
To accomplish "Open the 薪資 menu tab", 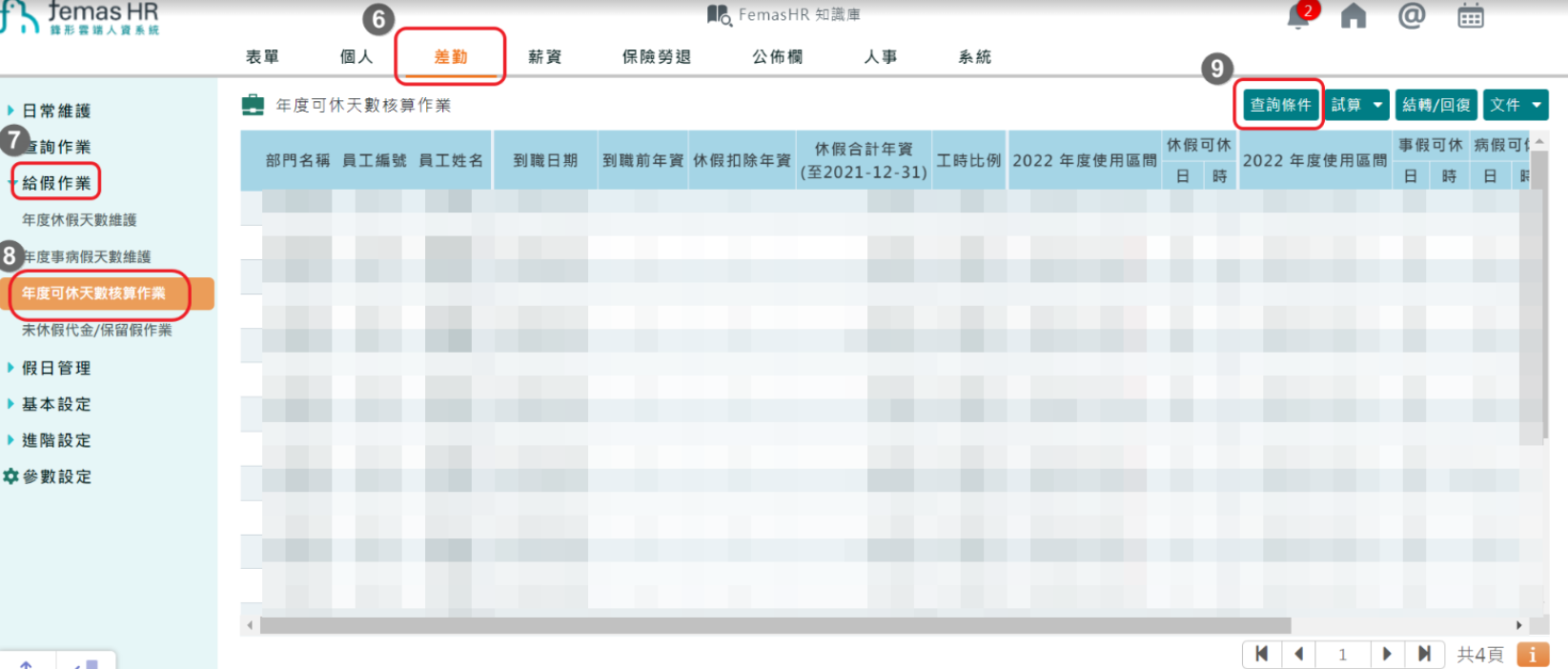I will tap(545, 57).
